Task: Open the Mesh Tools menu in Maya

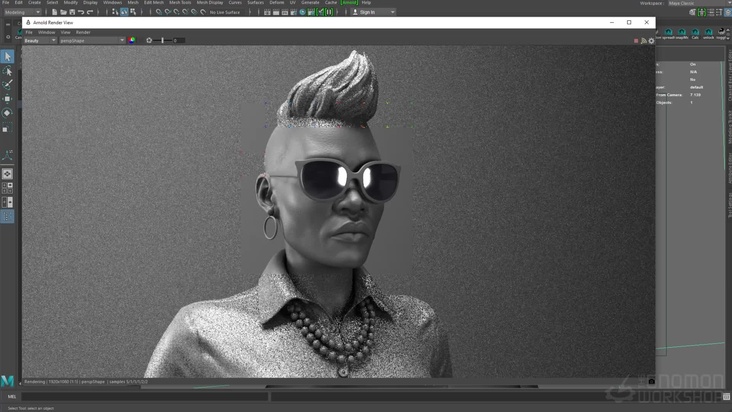Action: [180, 3]
